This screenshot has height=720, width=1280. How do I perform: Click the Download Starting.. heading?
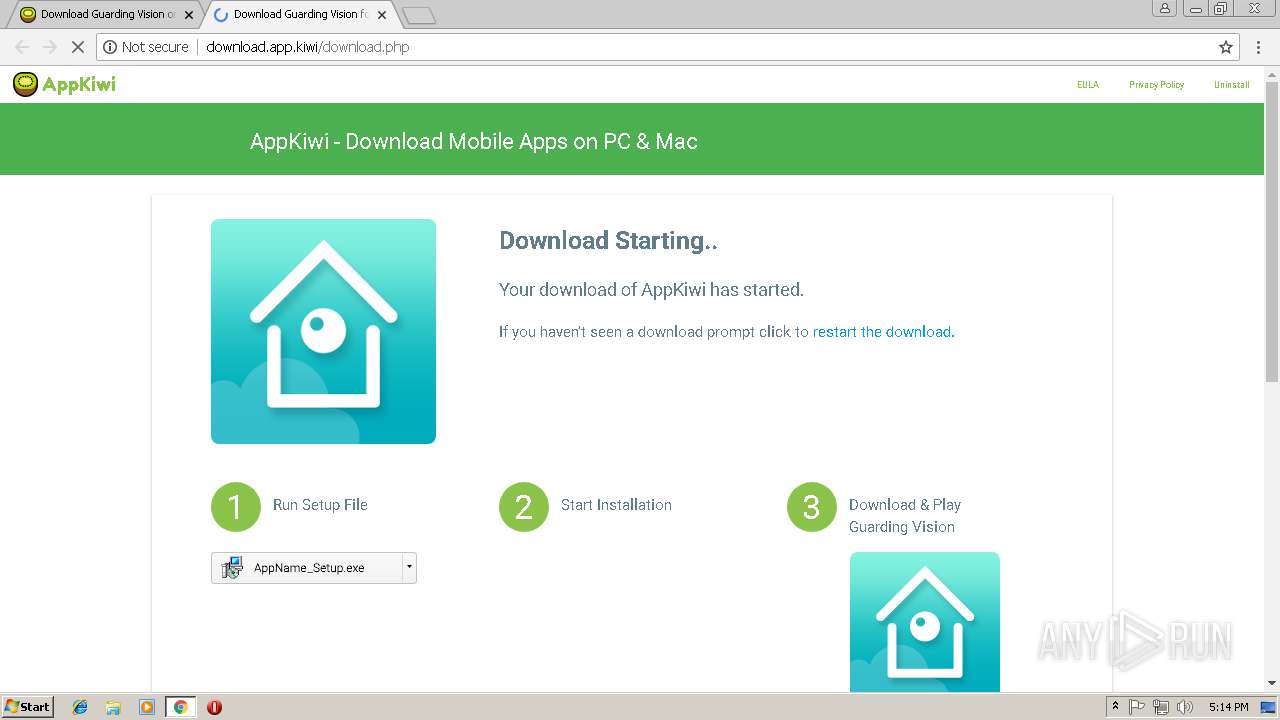point(608,241)
